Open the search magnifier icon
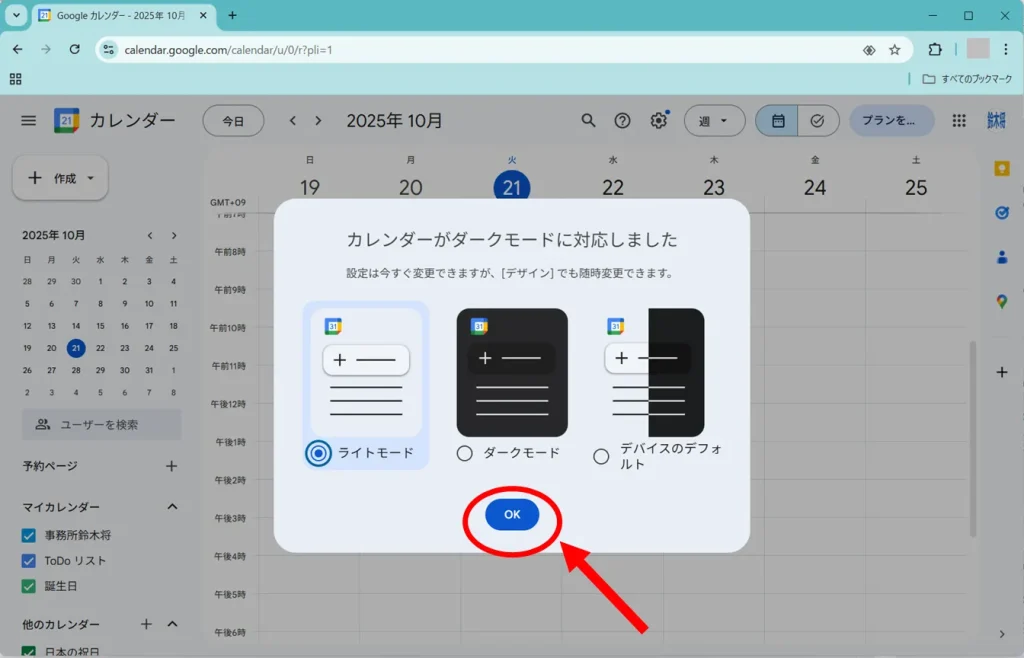This screenshot has height=658, width=1024. coord(588,120)
